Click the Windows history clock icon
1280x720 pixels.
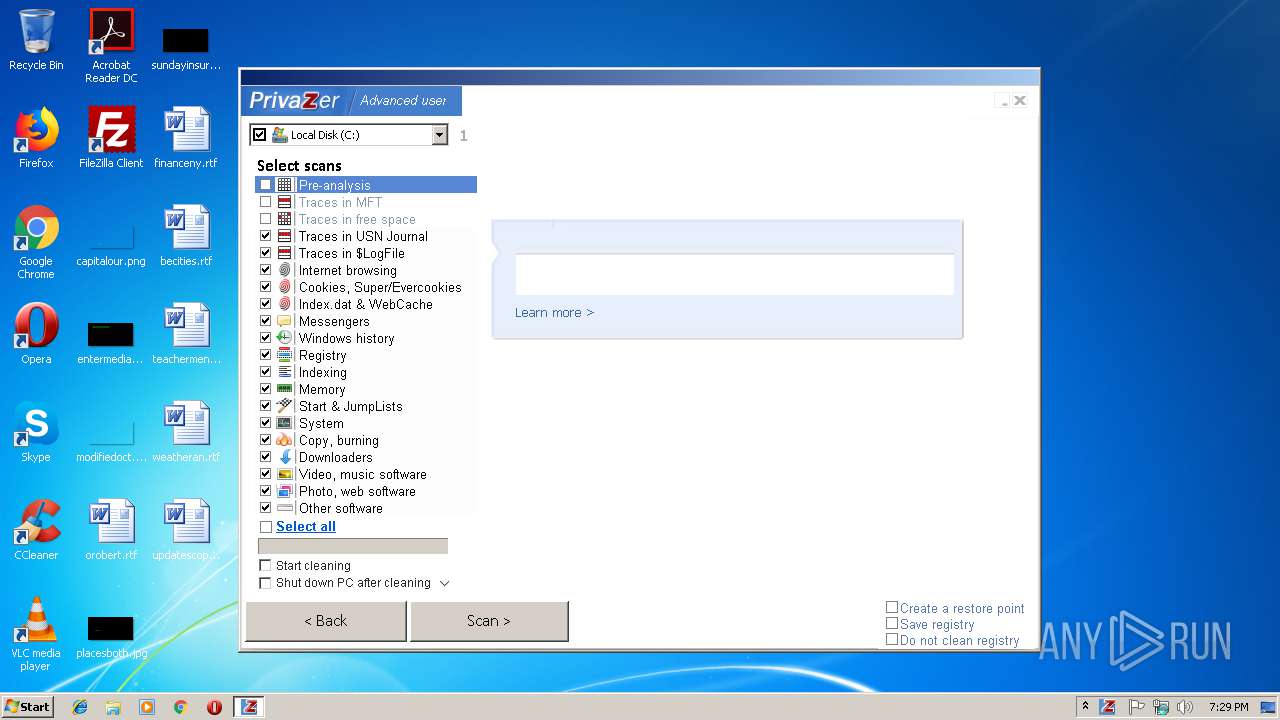285,338
